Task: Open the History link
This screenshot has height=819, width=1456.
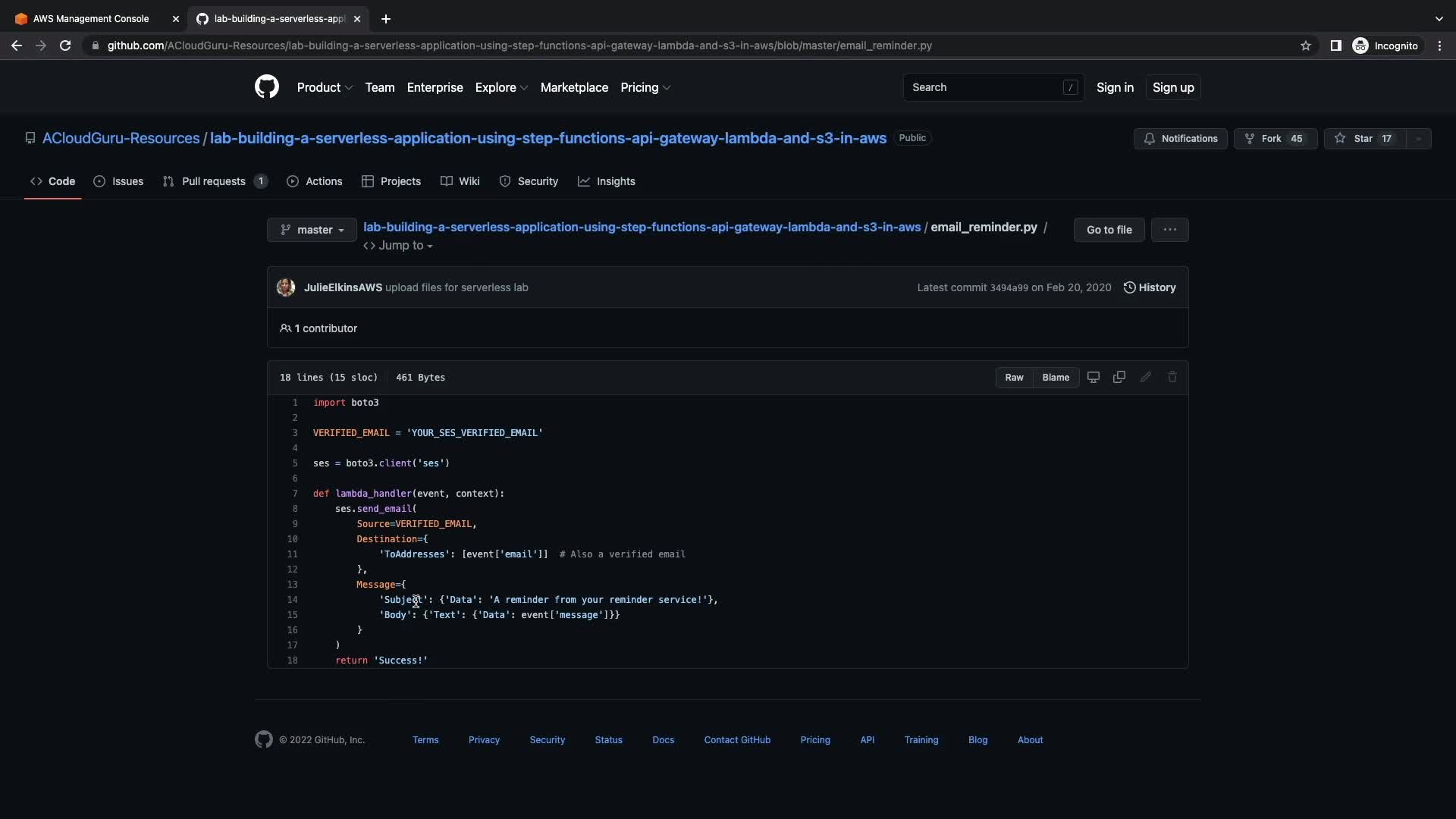Action: [1150, 287]
